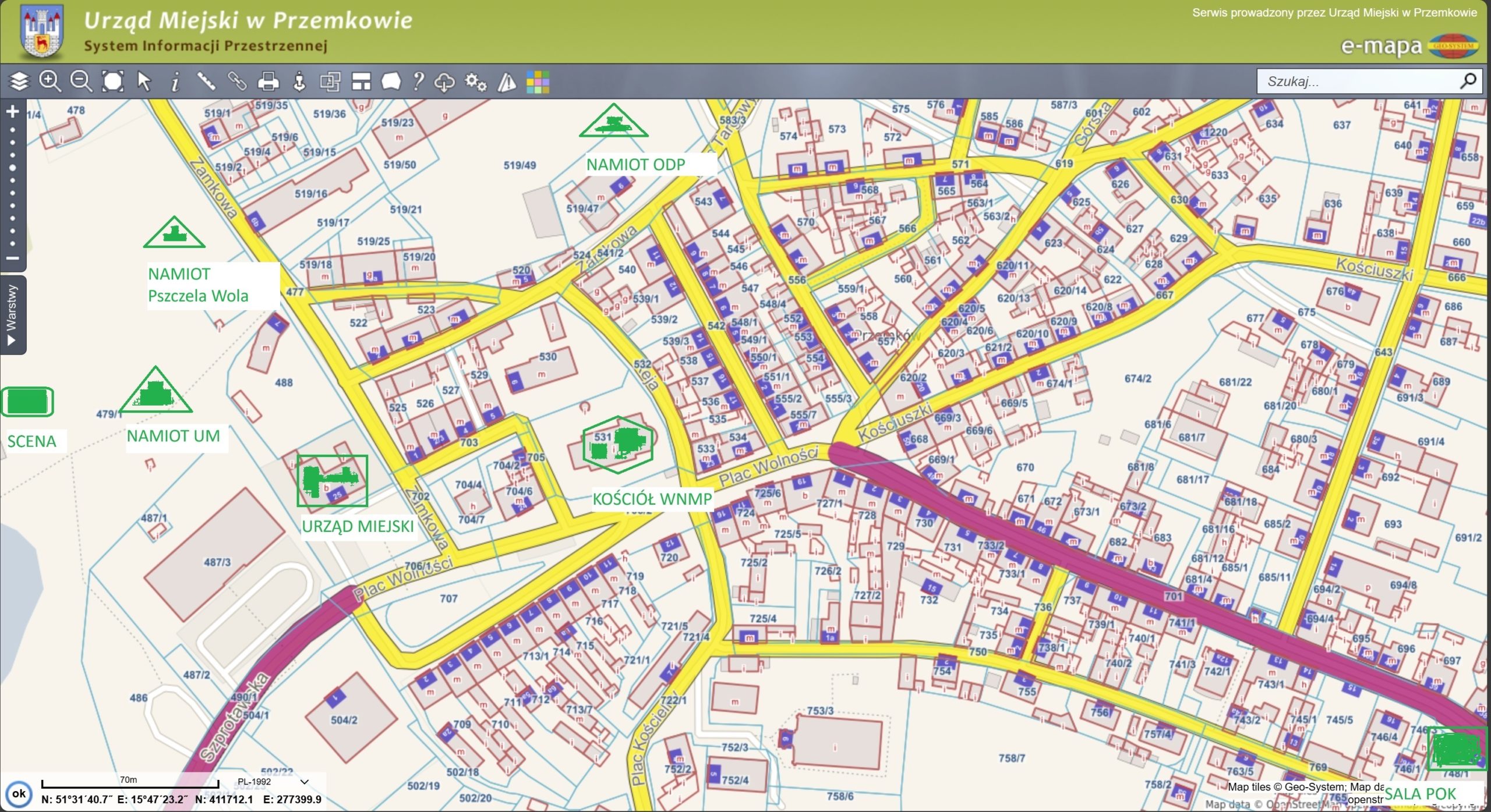Activate the zoom in magnifier tool
Screen dimensions: 1491x812
tap(50, 81)
